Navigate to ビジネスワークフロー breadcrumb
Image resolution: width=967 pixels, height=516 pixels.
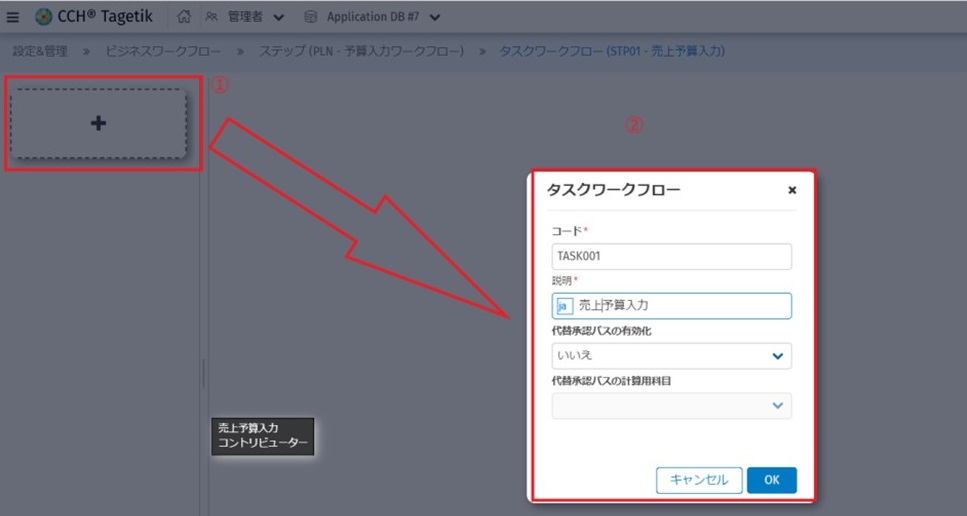coord(163,51)
